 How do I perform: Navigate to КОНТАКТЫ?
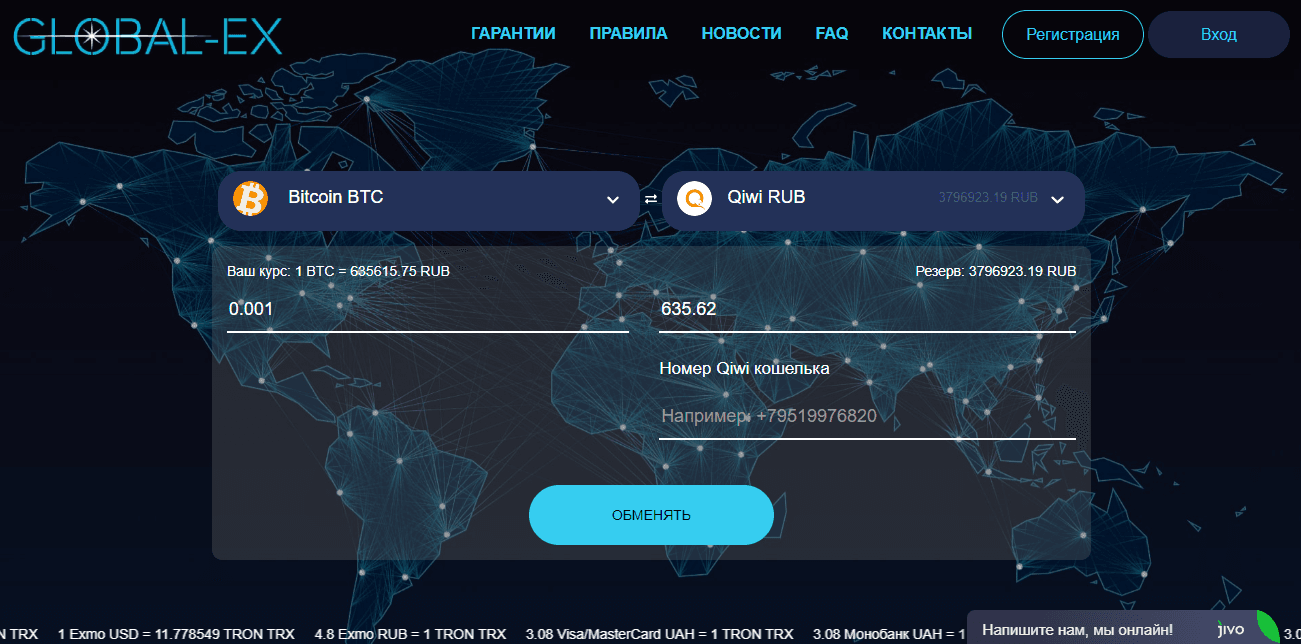pos(926,33)
